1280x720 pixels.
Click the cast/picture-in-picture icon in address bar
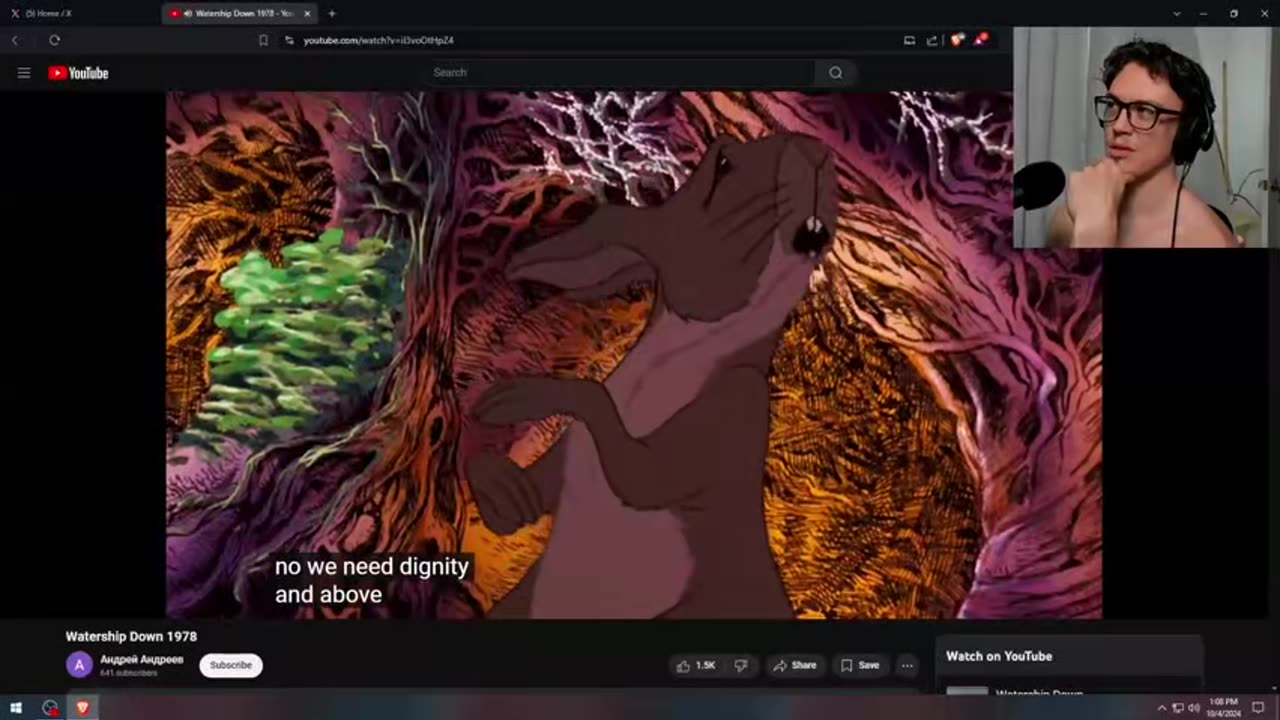coord(909,40)
